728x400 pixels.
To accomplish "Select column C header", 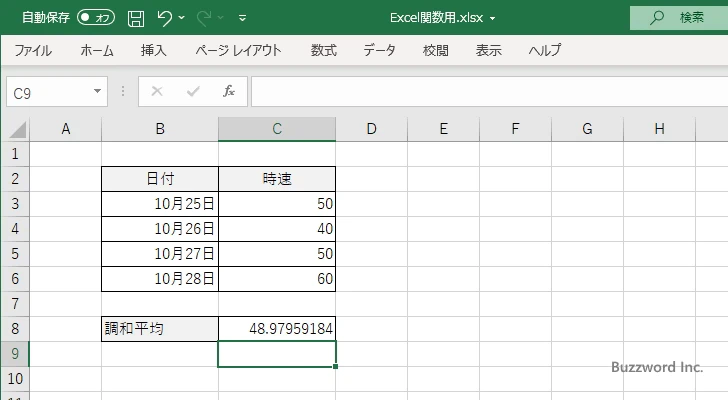I will point(277,129).
